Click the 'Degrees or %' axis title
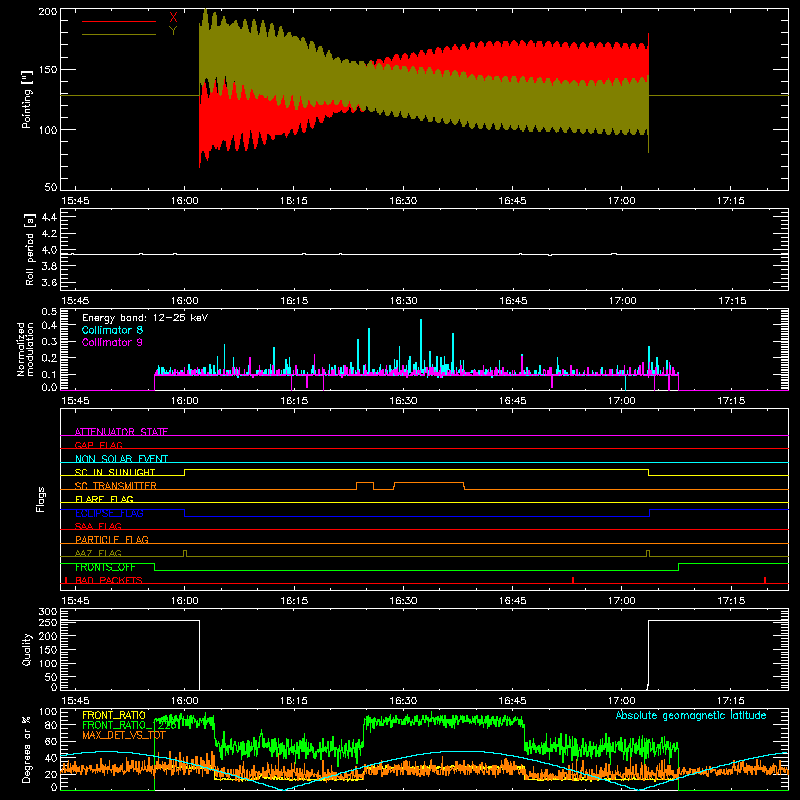 tap(27, 749)
